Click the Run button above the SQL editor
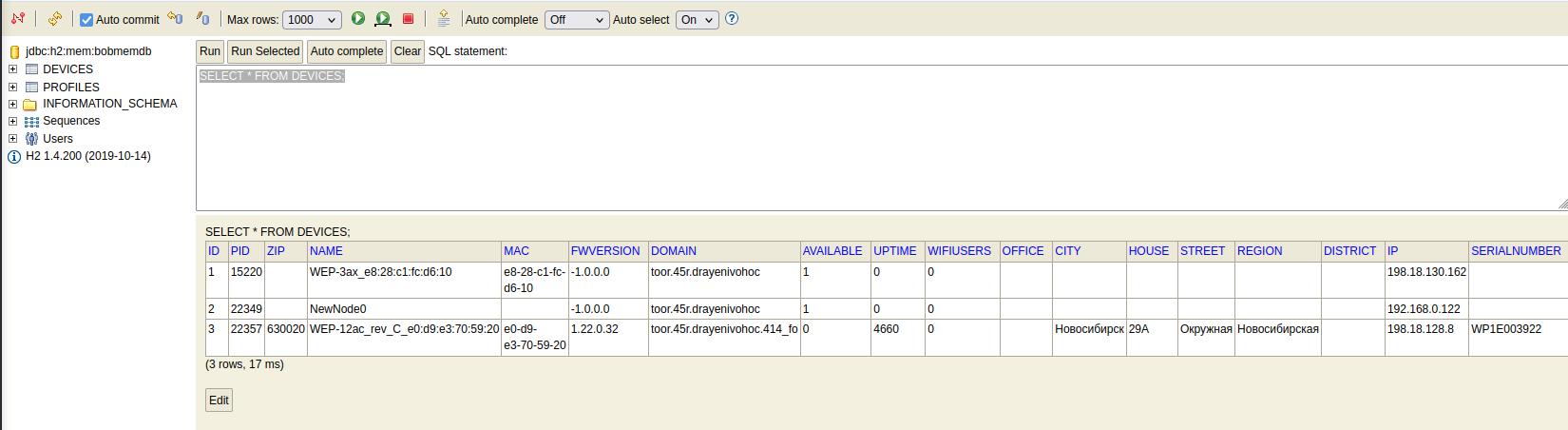 coord(210,51)
